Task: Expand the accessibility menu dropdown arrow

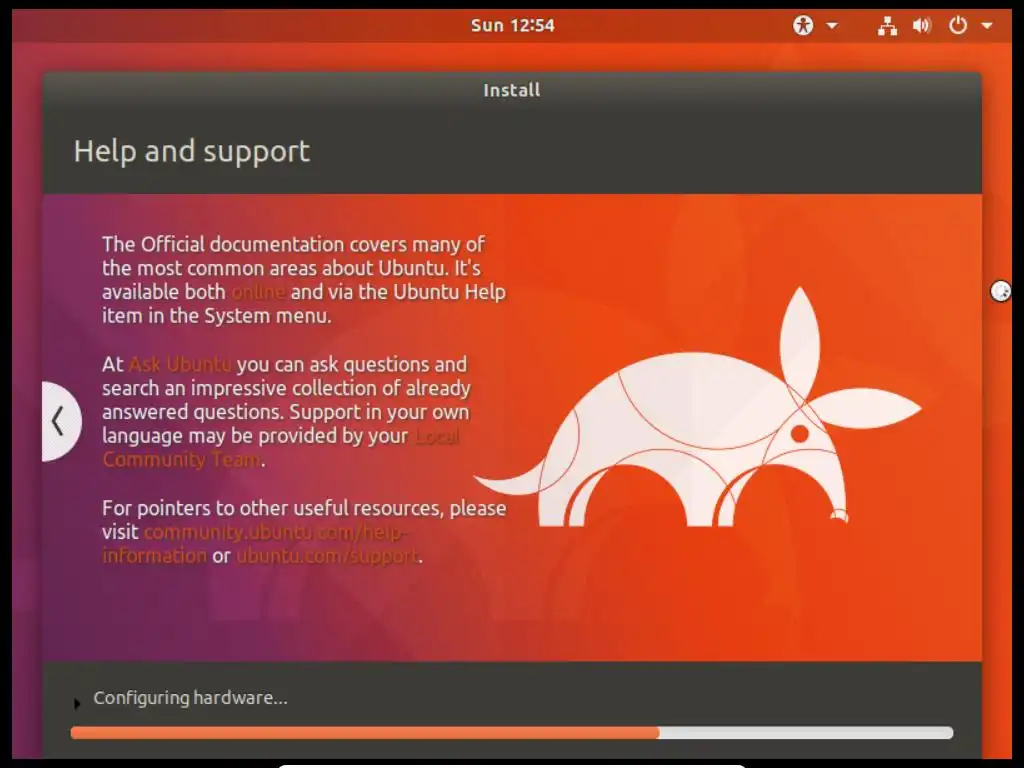Action: coord(832,26)
